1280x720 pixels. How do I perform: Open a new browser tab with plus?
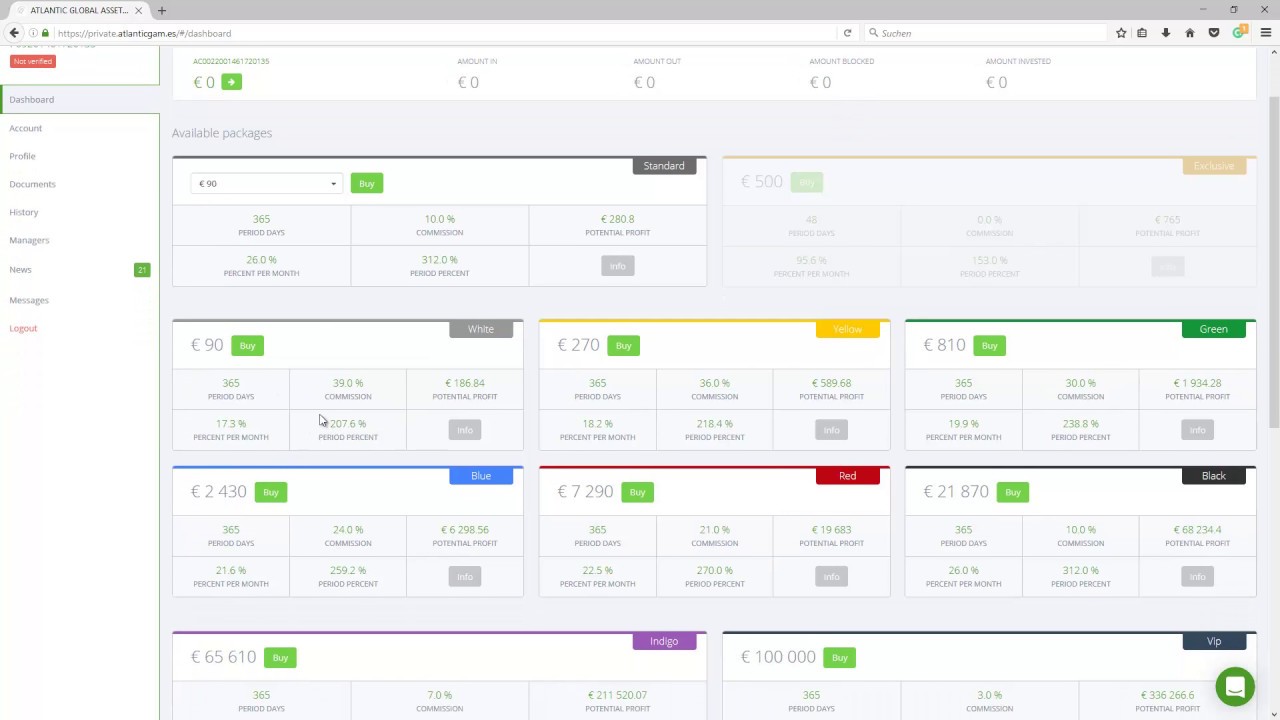point(161,10)
